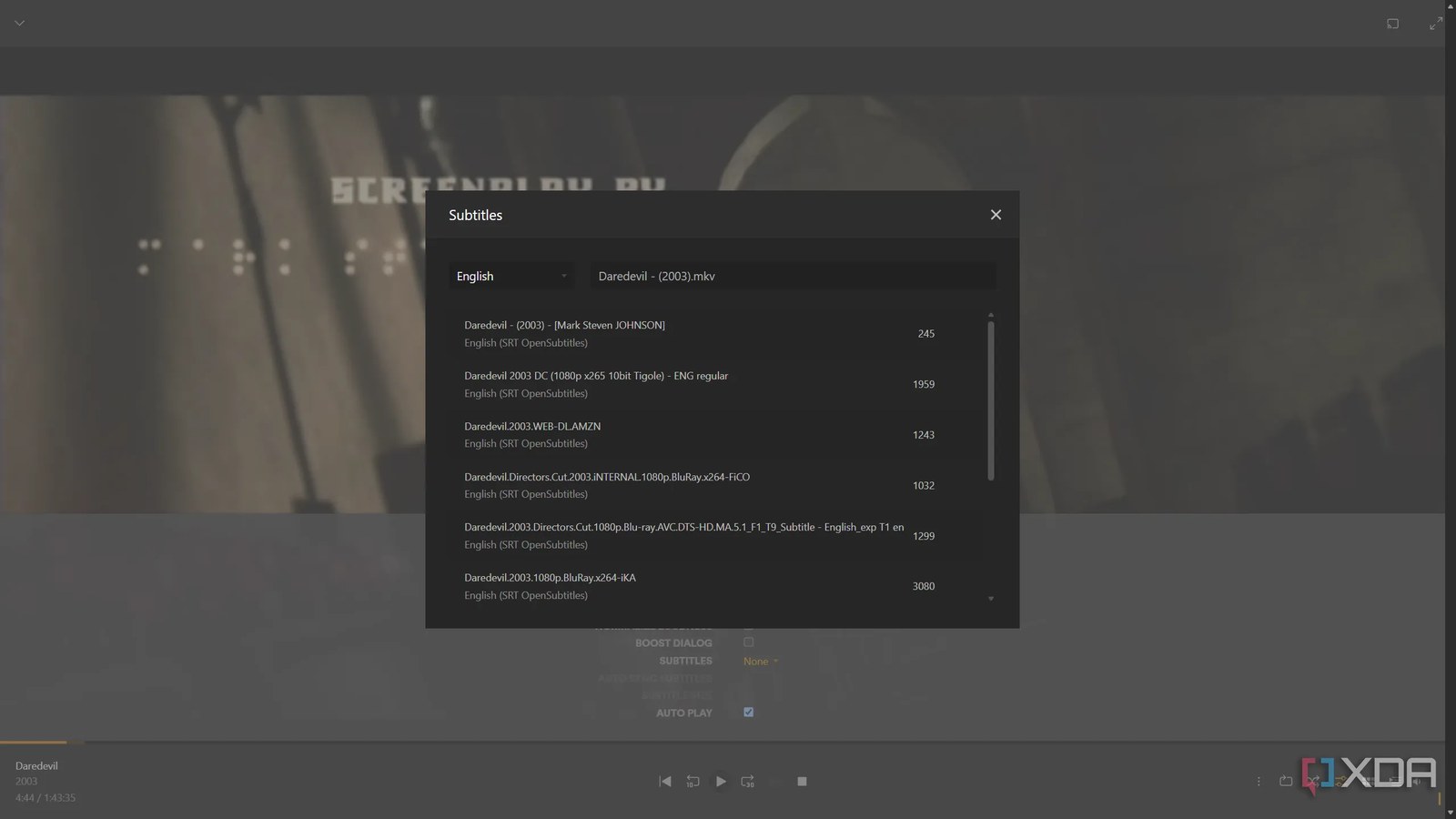Viewport: 1456px width, 819px height.
Task: Skip forward 30 seconds
Action: (x=748, y=782)
